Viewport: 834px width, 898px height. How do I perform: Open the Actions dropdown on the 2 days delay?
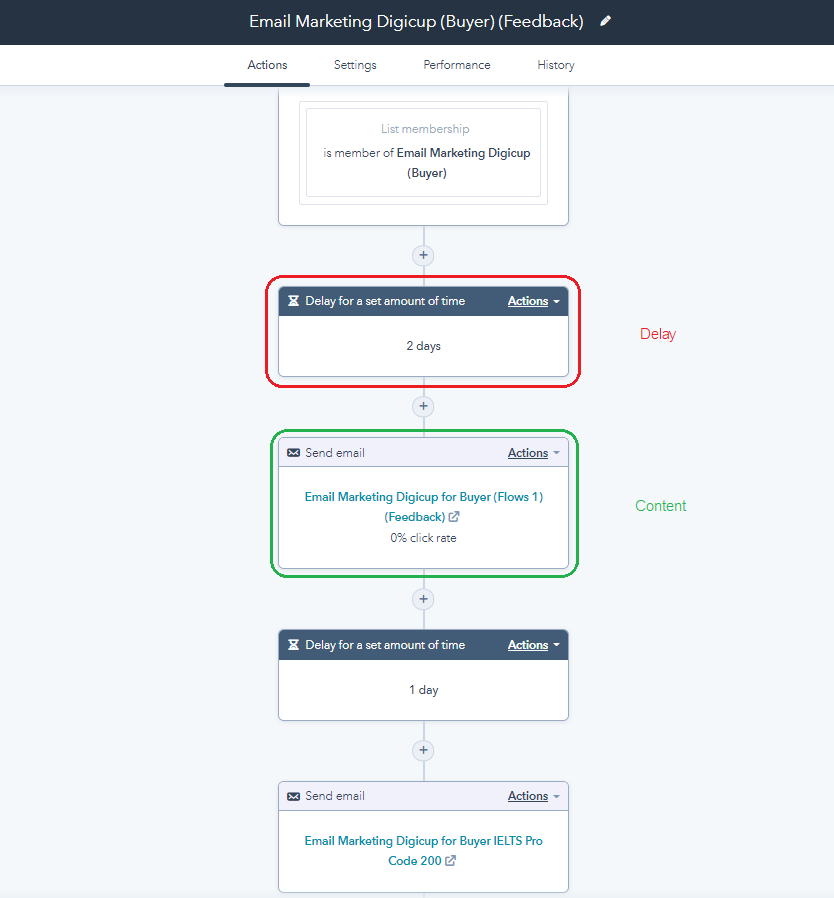click(x=528, y=301)
